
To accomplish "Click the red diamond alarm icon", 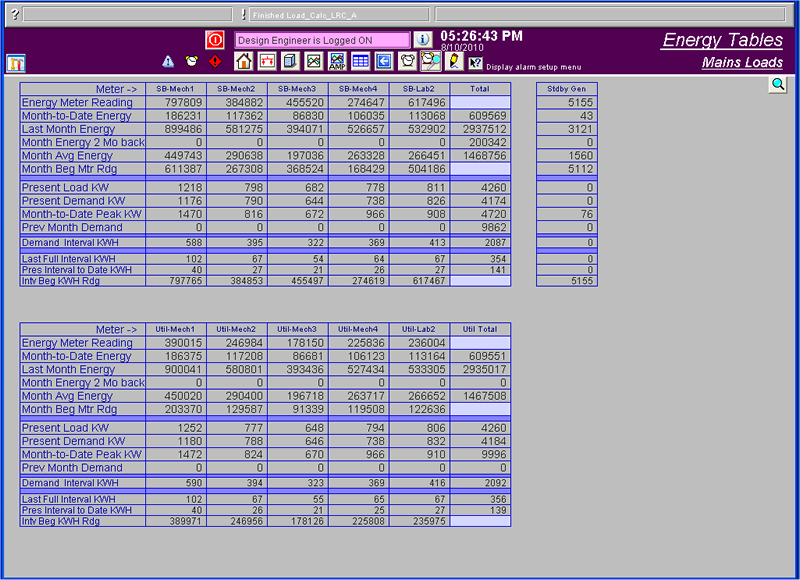I will pos(214,61).
